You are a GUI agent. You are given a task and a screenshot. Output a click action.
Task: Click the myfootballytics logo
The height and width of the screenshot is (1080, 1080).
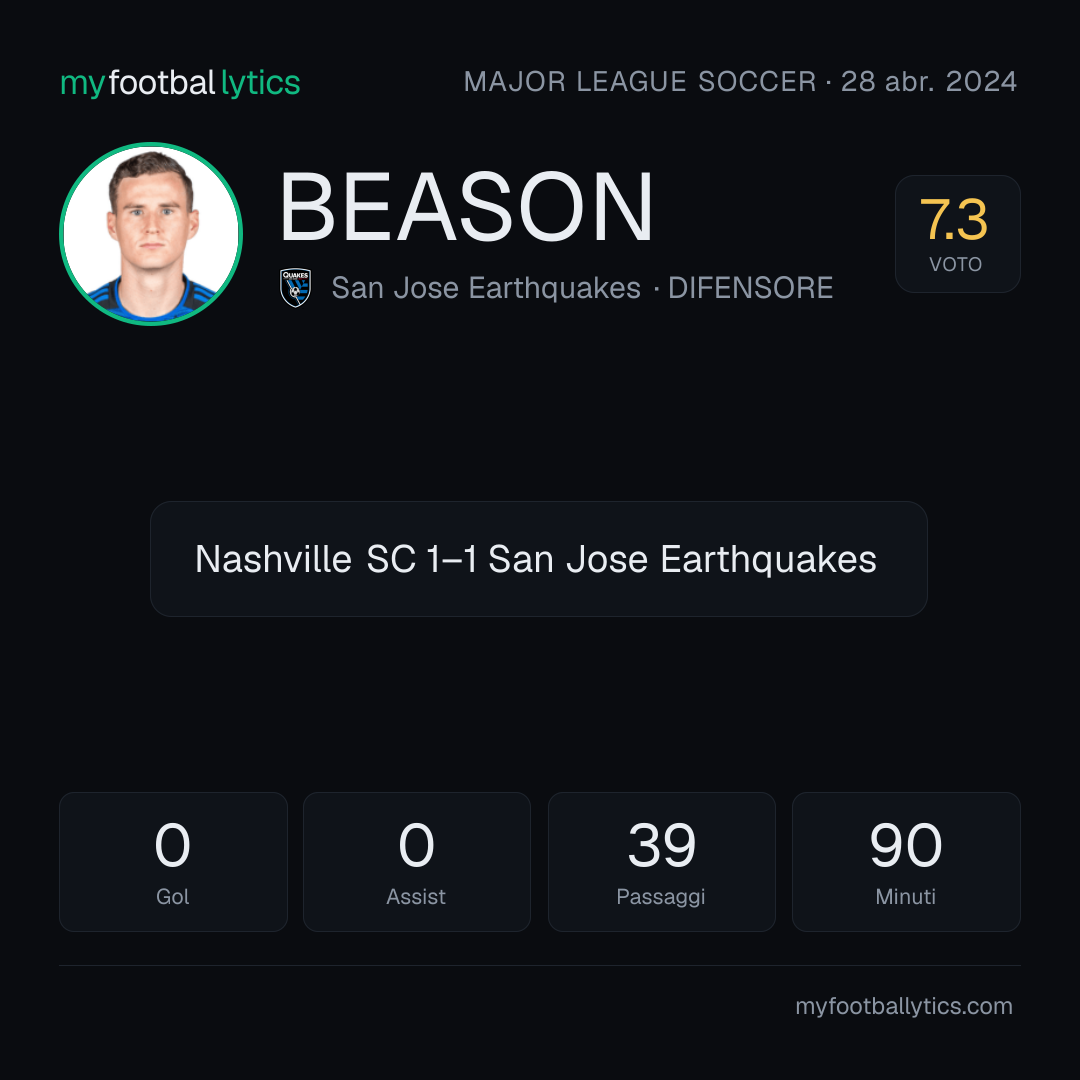click(180, 83)
